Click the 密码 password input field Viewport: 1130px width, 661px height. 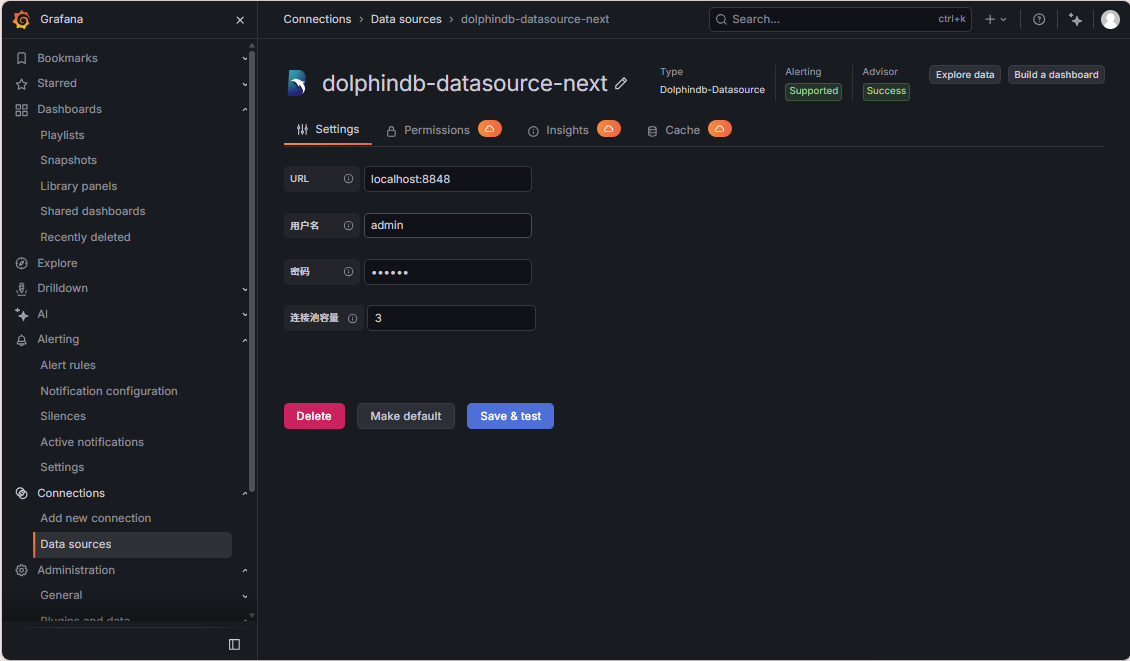pos(448,272)
